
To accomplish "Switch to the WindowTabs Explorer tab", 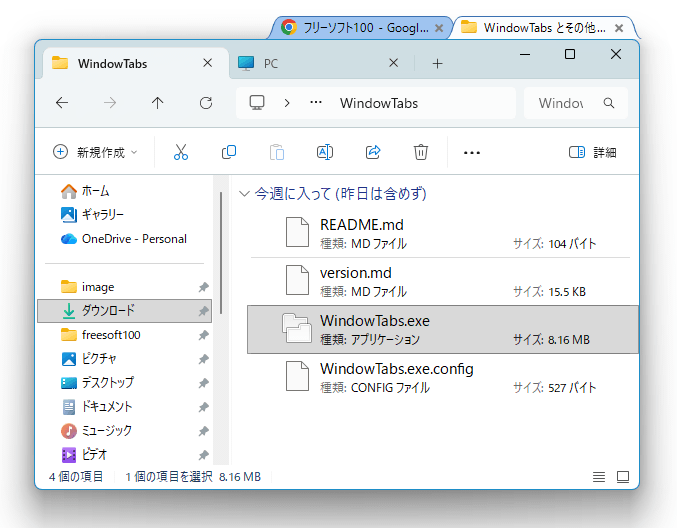I will click(x=136, y=63).
